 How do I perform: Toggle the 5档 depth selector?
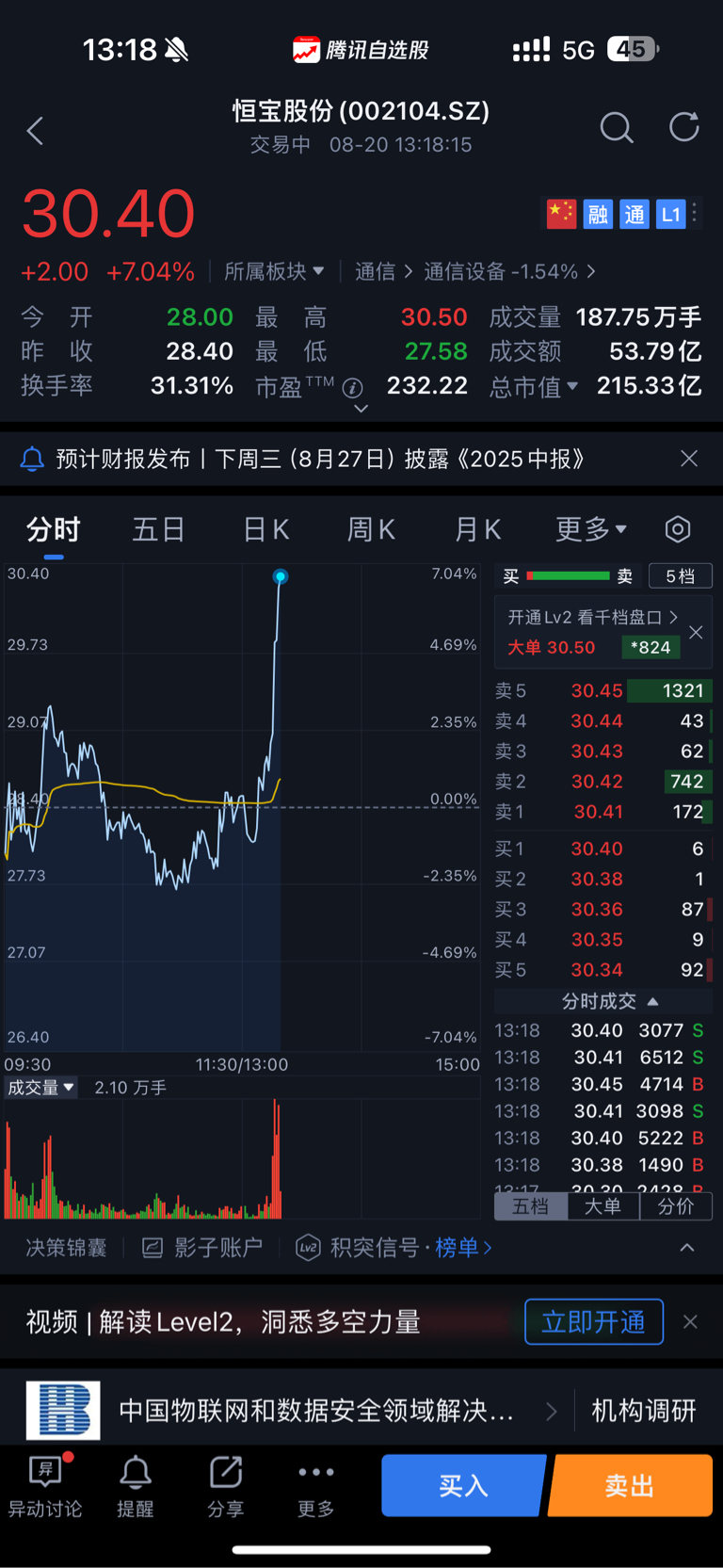[680, 576]
